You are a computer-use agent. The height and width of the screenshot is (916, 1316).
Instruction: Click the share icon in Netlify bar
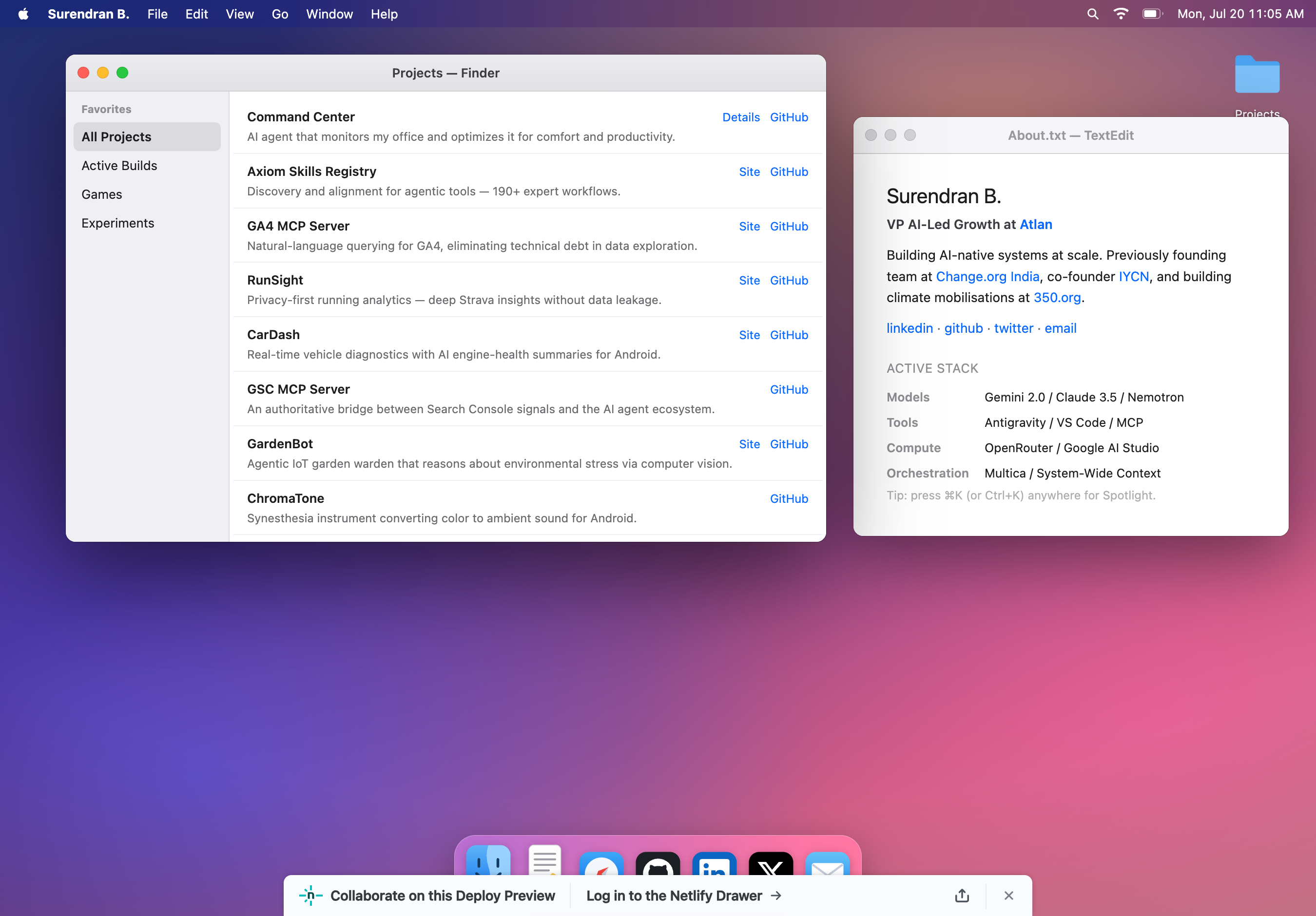(x=962, y=896)
